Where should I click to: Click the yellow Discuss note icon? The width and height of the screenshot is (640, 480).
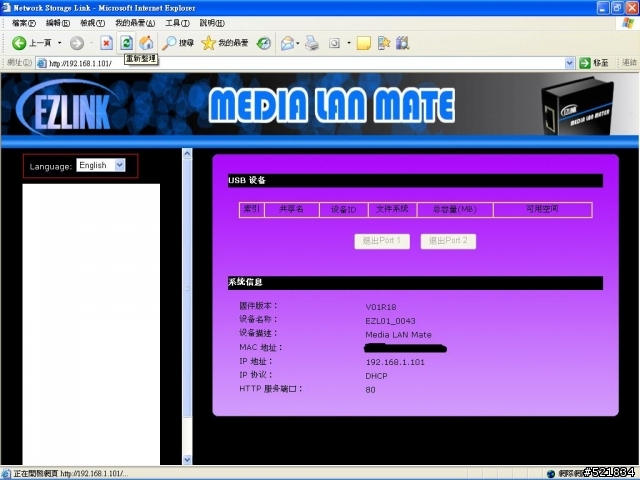pyautogui.click(x=364, y=43)
